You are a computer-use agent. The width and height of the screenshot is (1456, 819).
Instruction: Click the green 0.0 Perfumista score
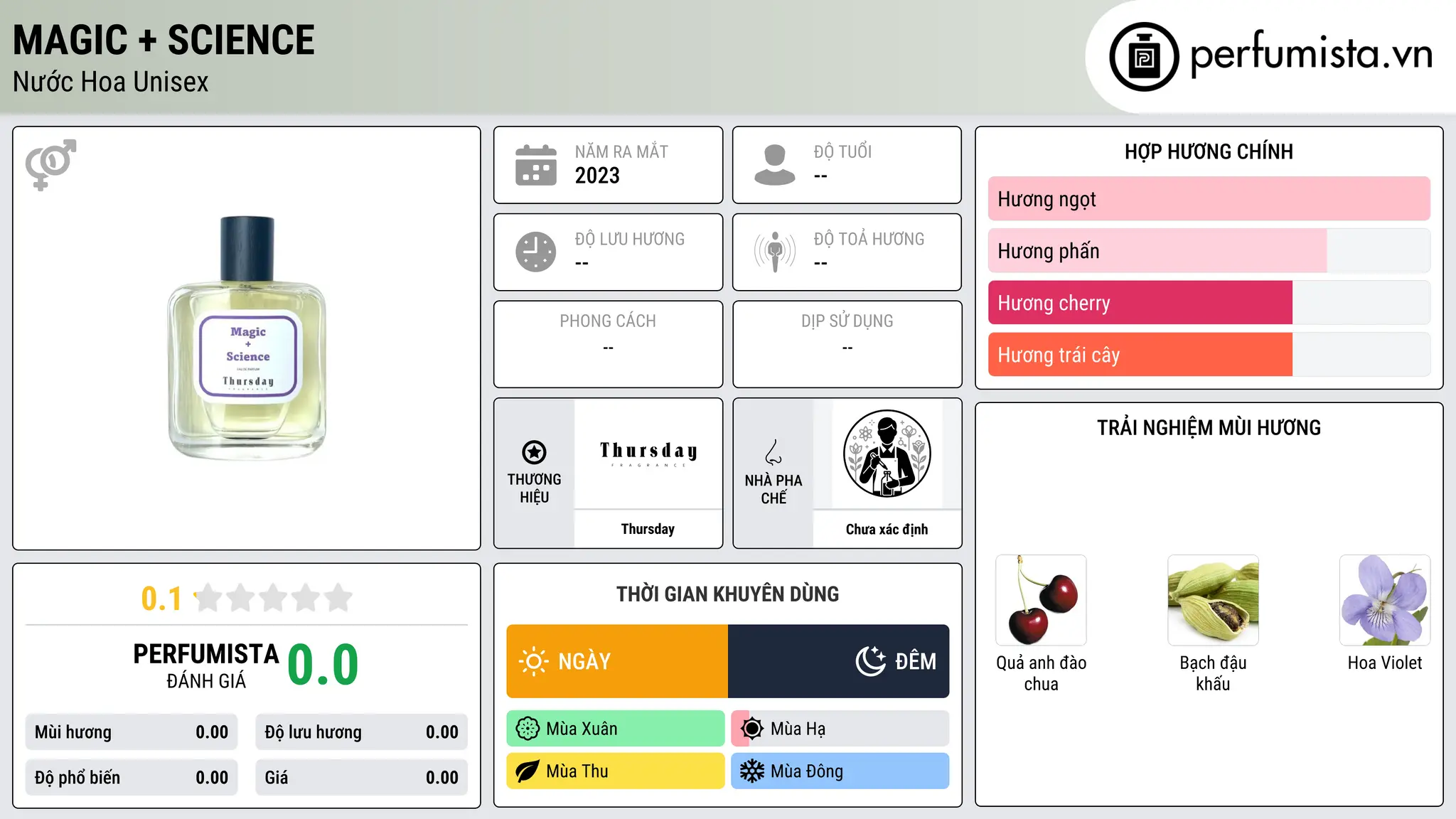[x=323, y=665]
